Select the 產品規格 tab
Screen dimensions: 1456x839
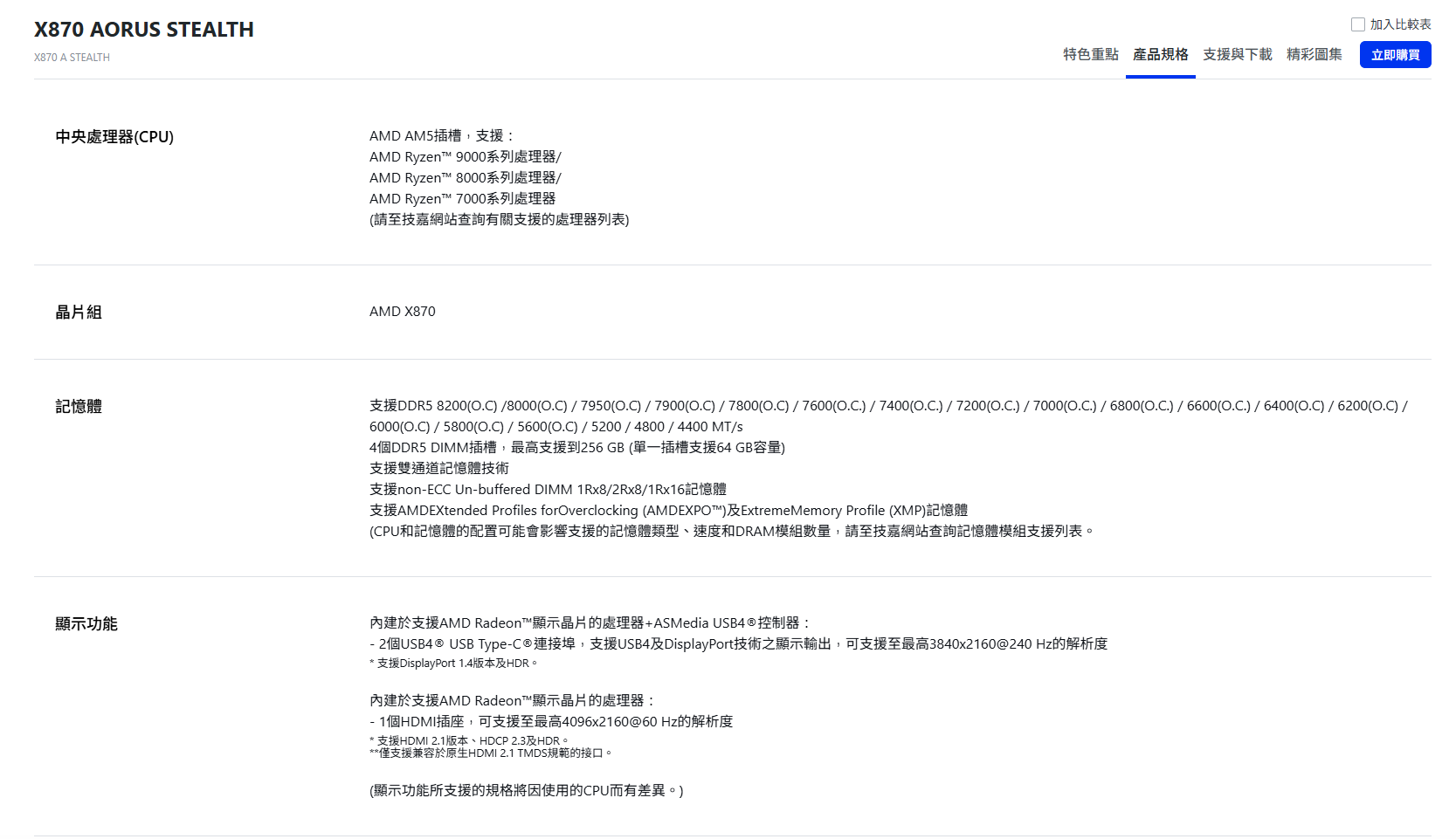click(x=1160, y=54)
